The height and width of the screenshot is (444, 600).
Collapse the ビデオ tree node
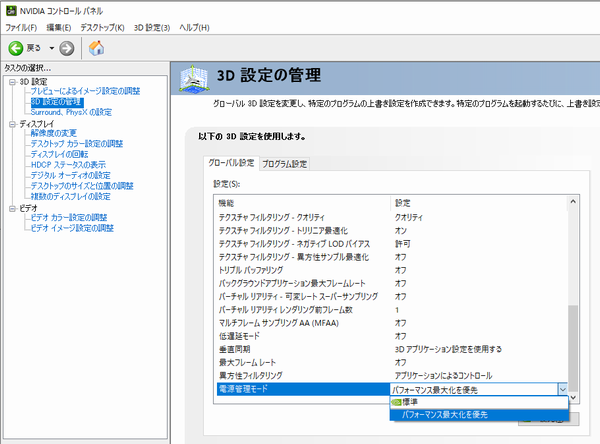13,209
